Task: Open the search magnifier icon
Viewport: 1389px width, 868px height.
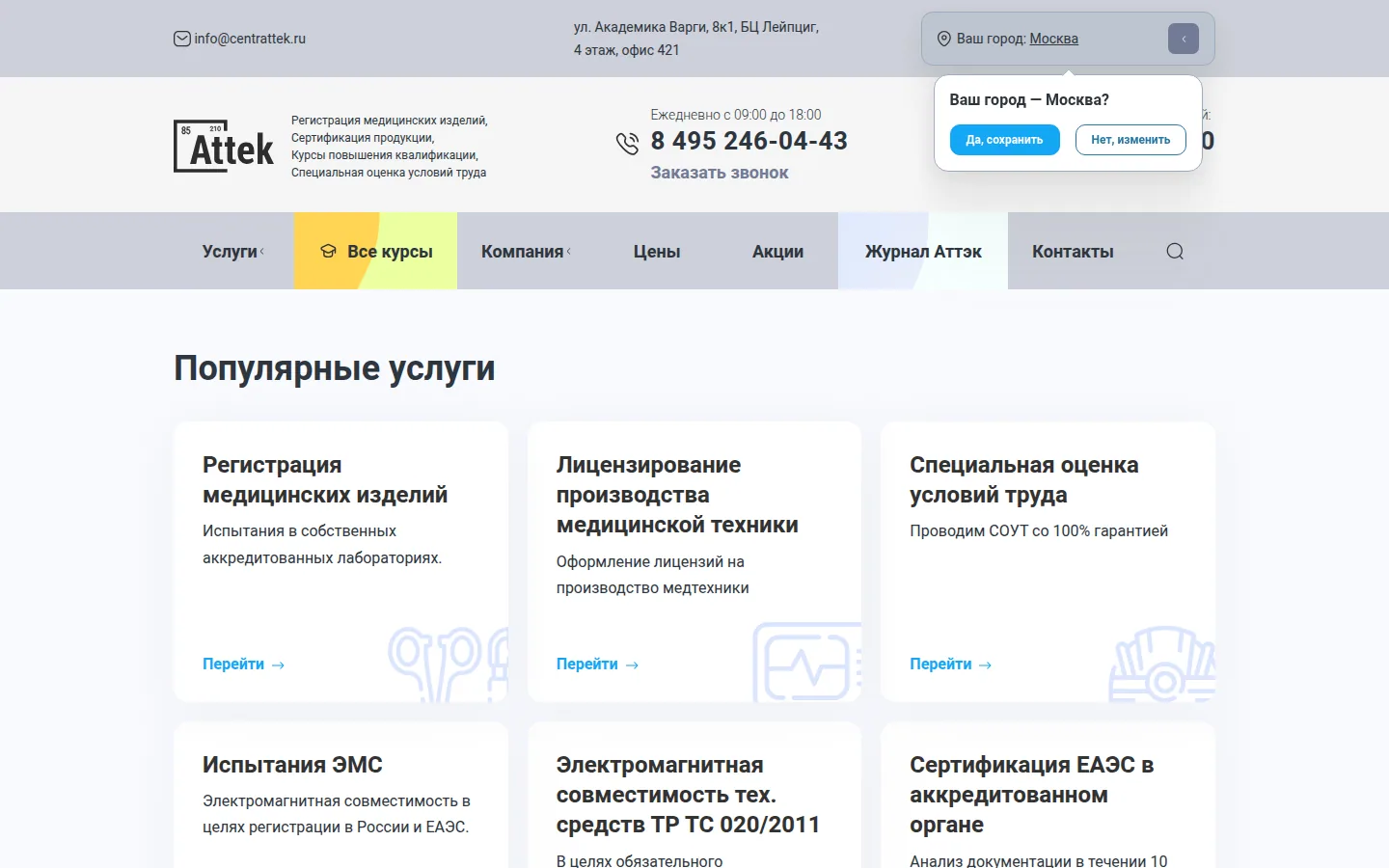Action: [1175, 251]
